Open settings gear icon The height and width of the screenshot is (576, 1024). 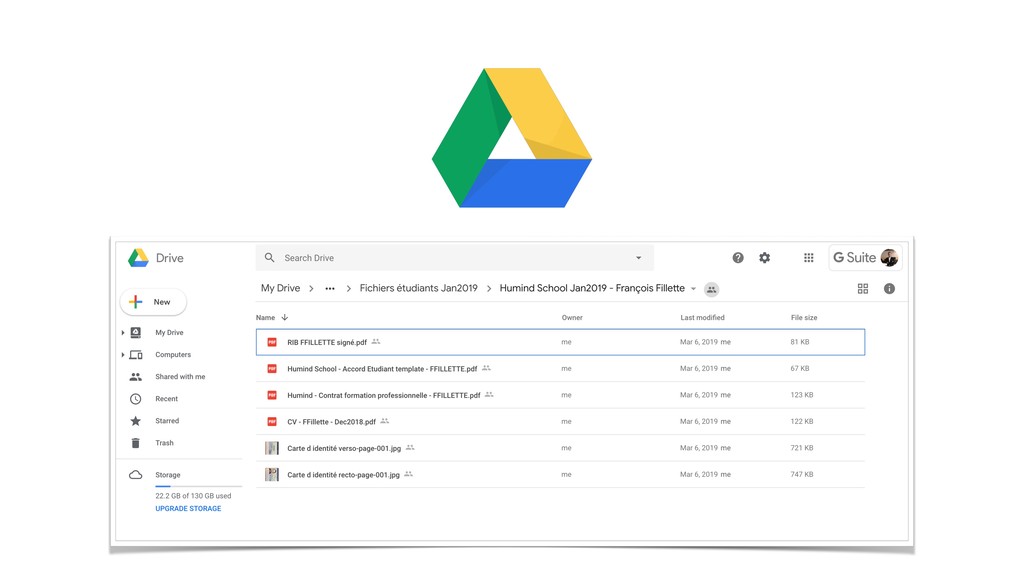pos(765,258)
